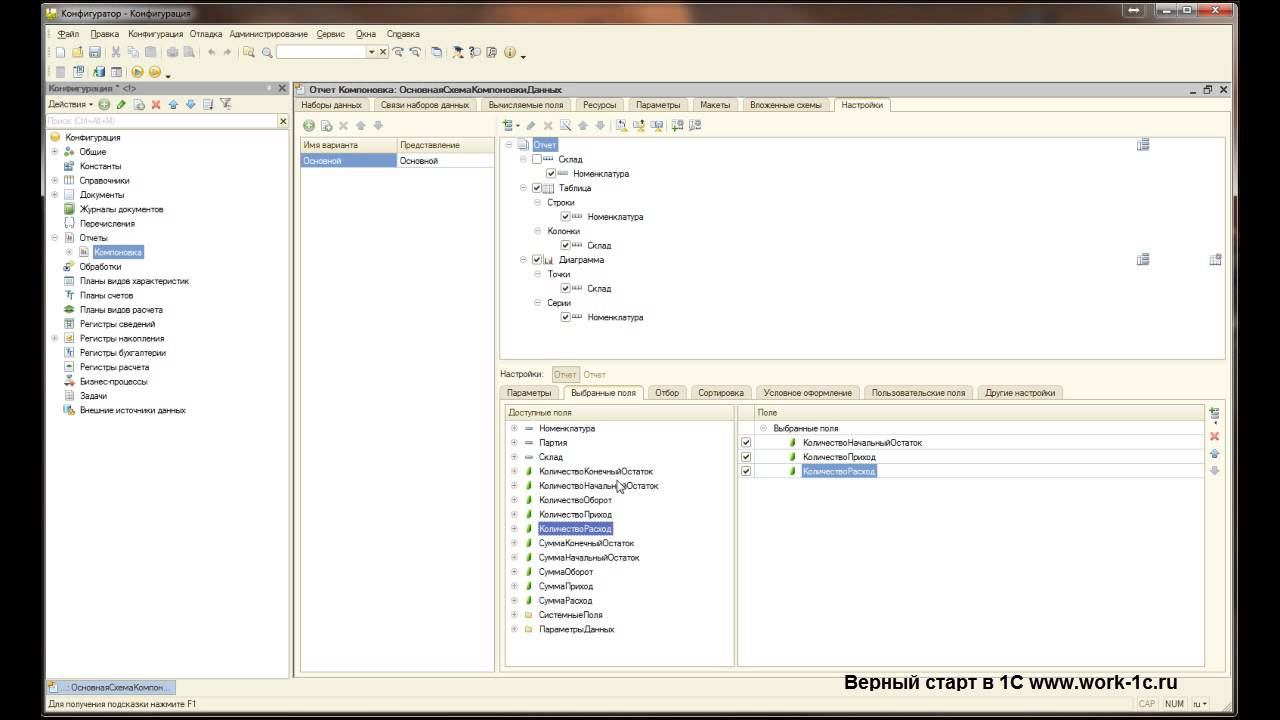
Task: Move selected field up with arrow icon
Action: point(1215,454)
